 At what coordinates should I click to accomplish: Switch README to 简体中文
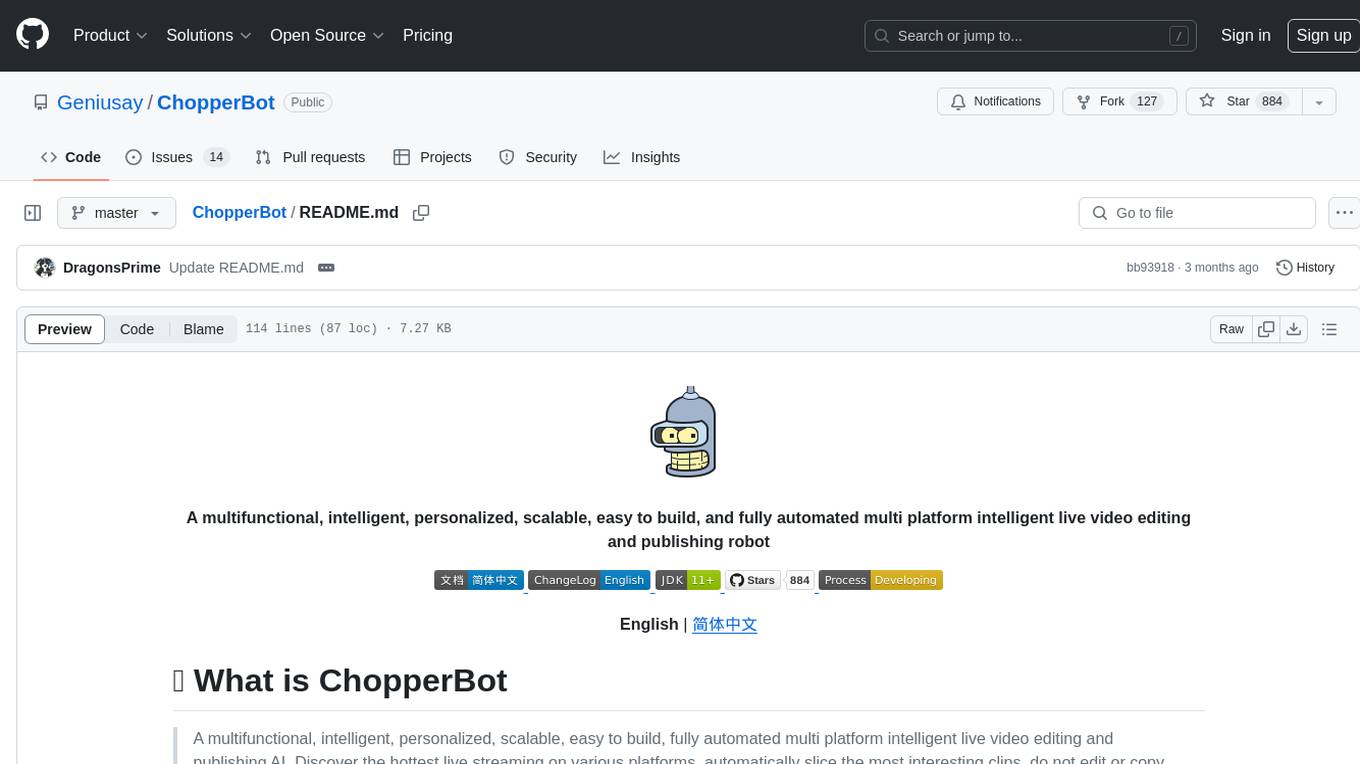click(725, 624)
